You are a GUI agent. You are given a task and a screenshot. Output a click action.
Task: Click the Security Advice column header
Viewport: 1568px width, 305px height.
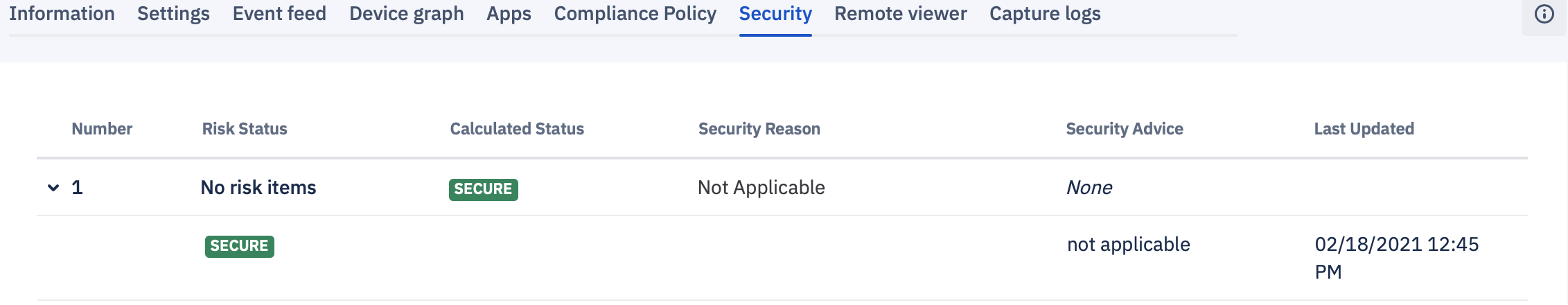tap(1125, 129)
